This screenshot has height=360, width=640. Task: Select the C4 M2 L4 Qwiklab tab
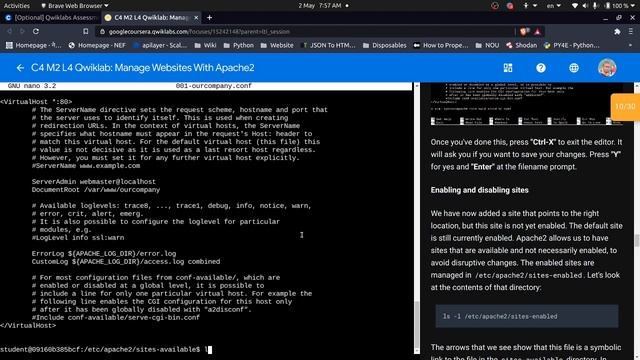click(x=151, y=18)
